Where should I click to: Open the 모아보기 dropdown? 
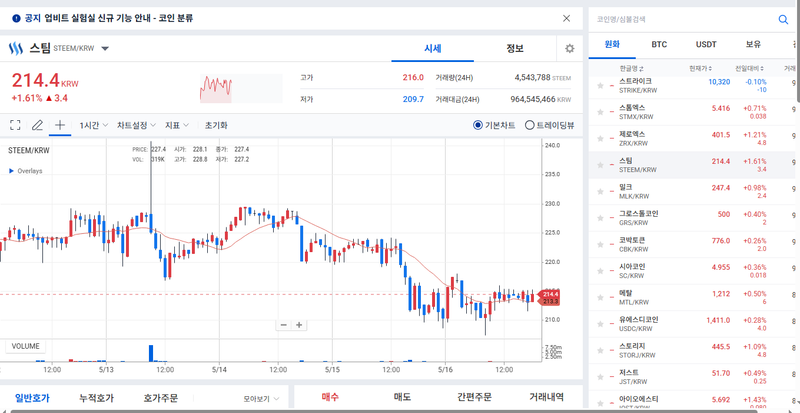pos(261,399)
